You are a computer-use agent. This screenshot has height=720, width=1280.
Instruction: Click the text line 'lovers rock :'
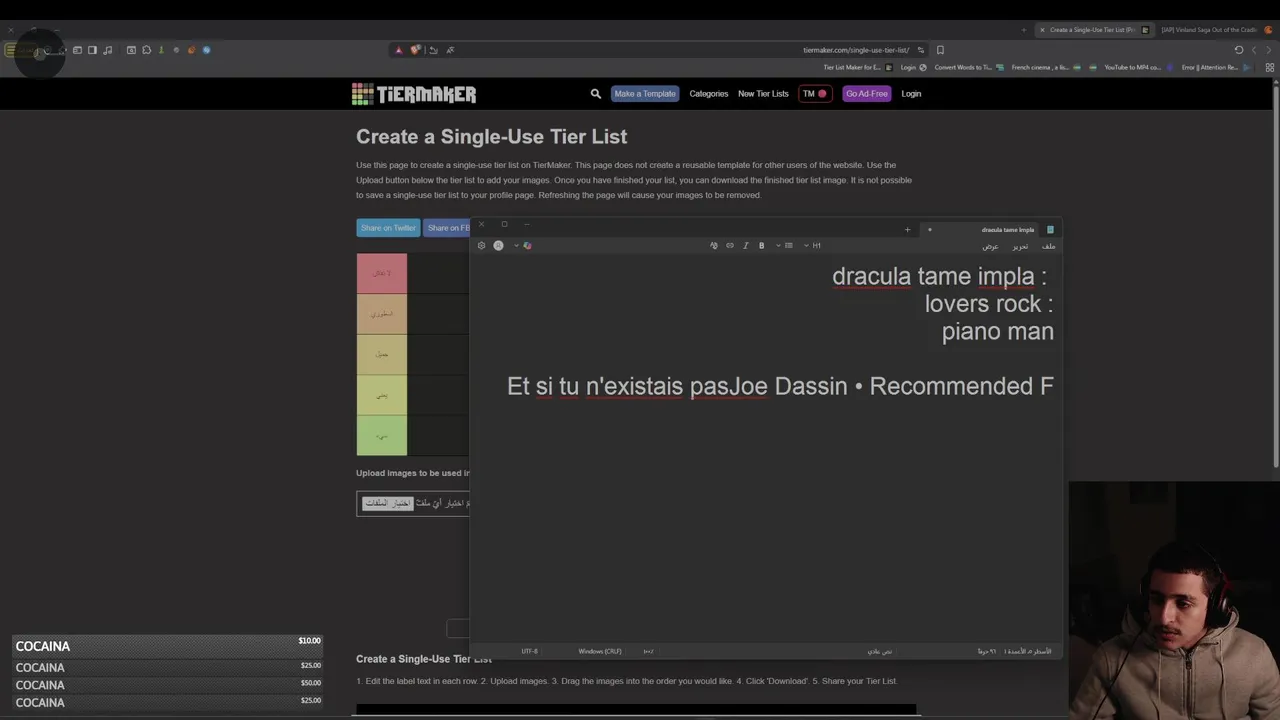pos(989,304)
